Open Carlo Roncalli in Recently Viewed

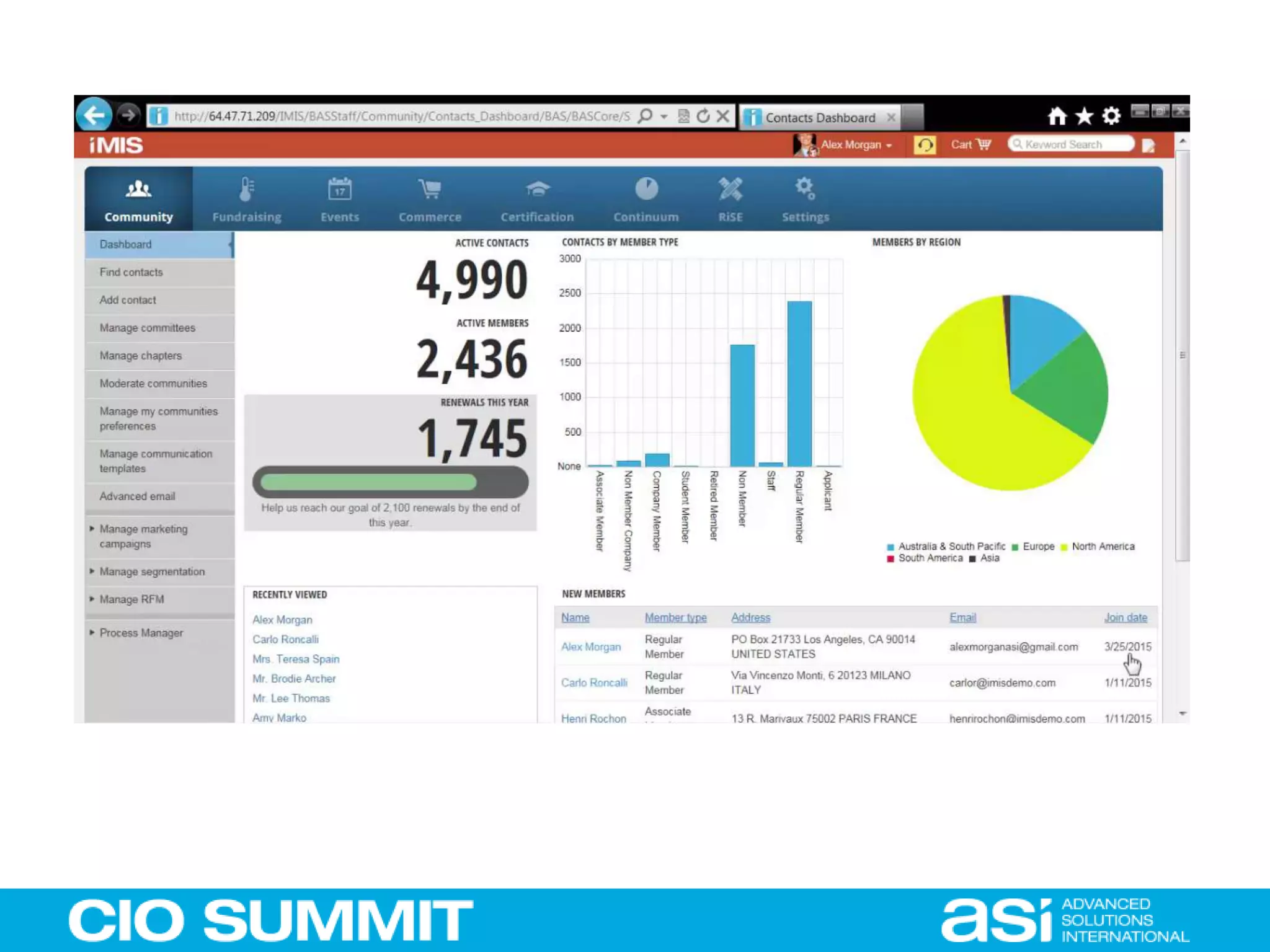coord(285,639)
